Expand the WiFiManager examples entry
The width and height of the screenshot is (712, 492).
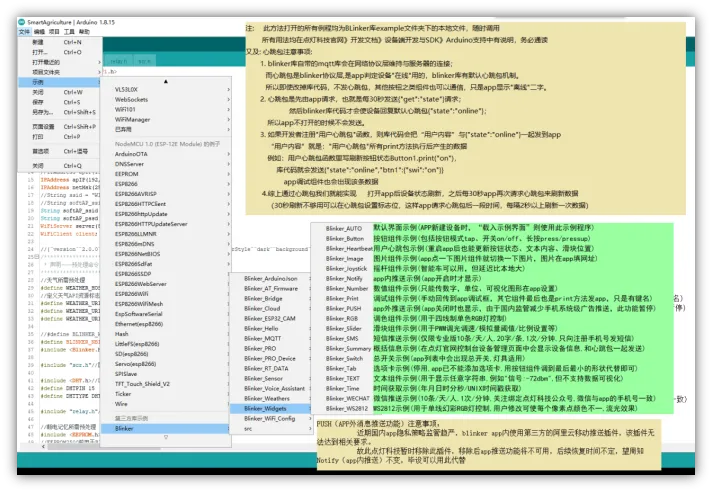point(166,119)
